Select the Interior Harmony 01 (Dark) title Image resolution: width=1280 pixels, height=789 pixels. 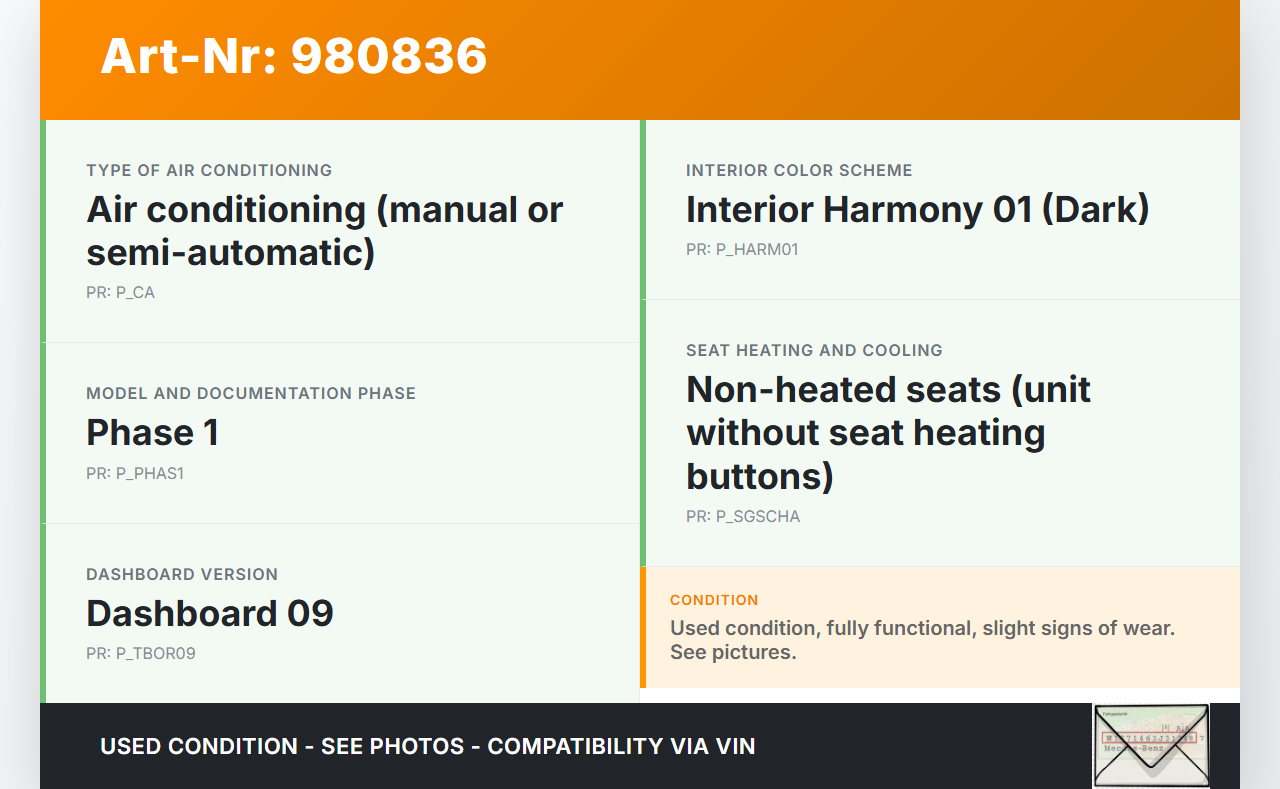coord(917,209)
